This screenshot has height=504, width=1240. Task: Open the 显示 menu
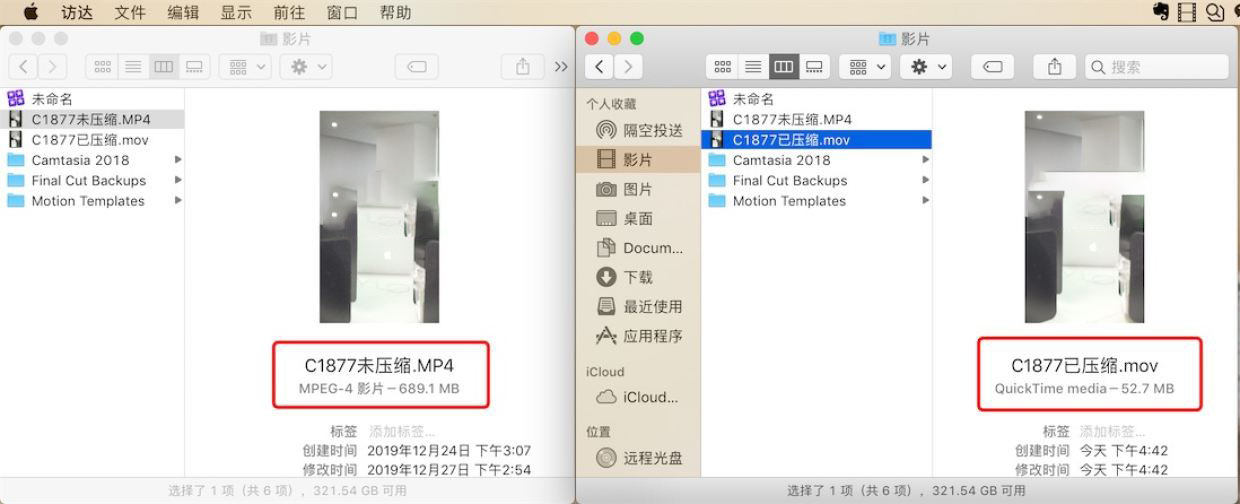(236, 12)
